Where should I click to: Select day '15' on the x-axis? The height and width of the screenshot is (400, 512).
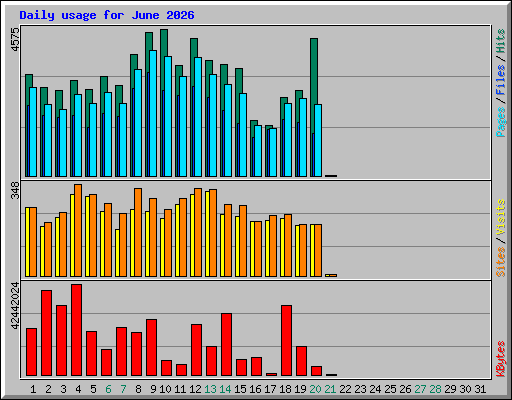(x=240, y=389)
